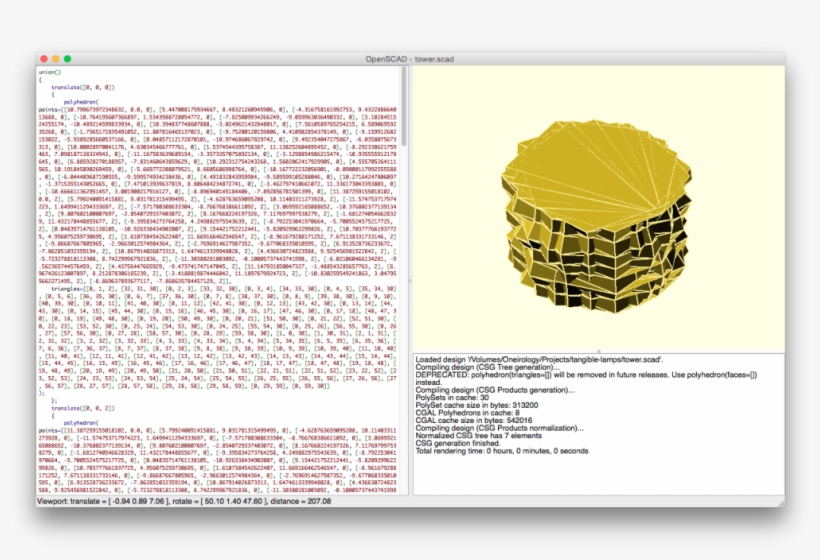Click the first 'translate([0, 0, 0])' line
This screenshot has height=560, width=820.
(x=83, y=87)
